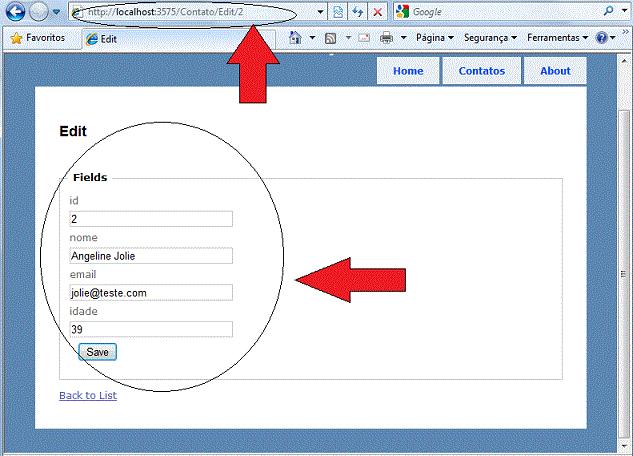Click the nome field with Angeline Jolie
Viewport: 633px width, 456px height.
[x=151, y=255]
